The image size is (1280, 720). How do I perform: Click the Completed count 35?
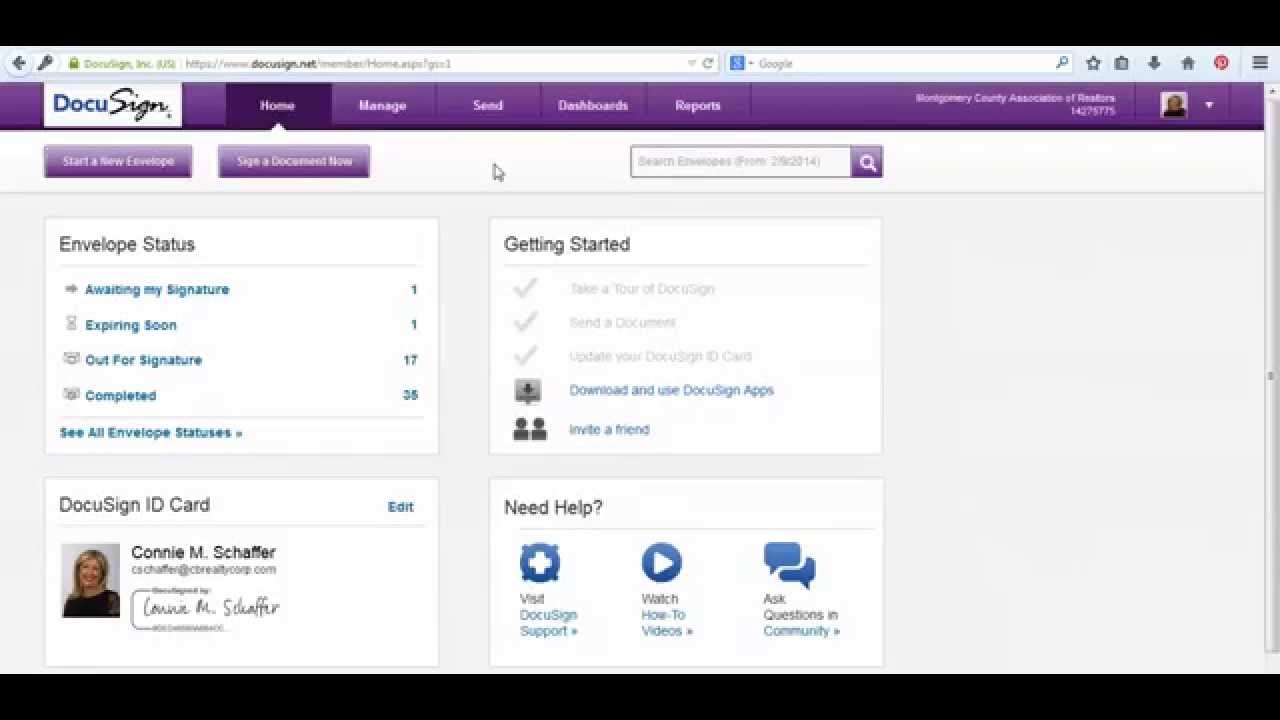pos(410,395)
